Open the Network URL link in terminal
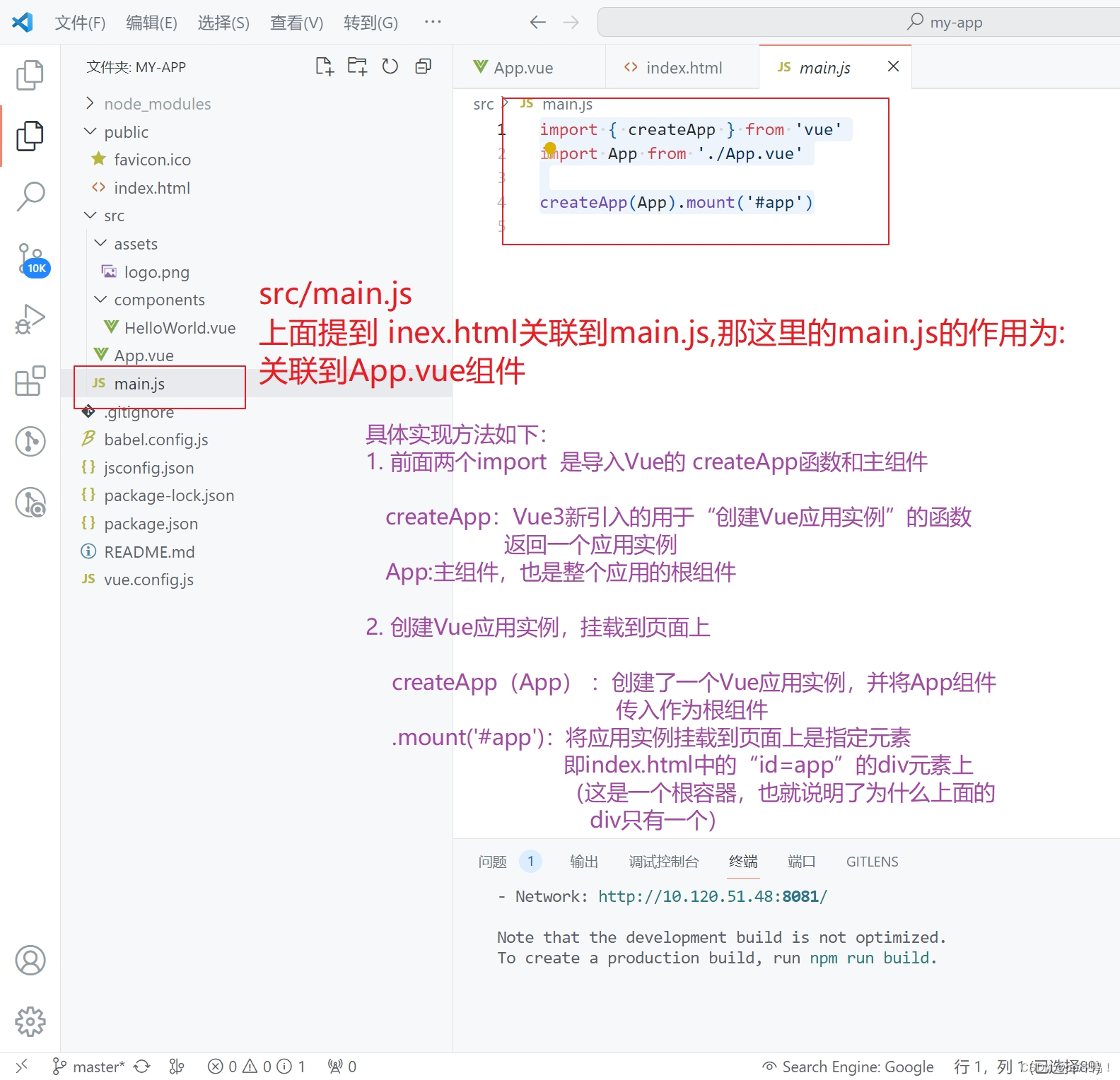 tap(713, 897)
